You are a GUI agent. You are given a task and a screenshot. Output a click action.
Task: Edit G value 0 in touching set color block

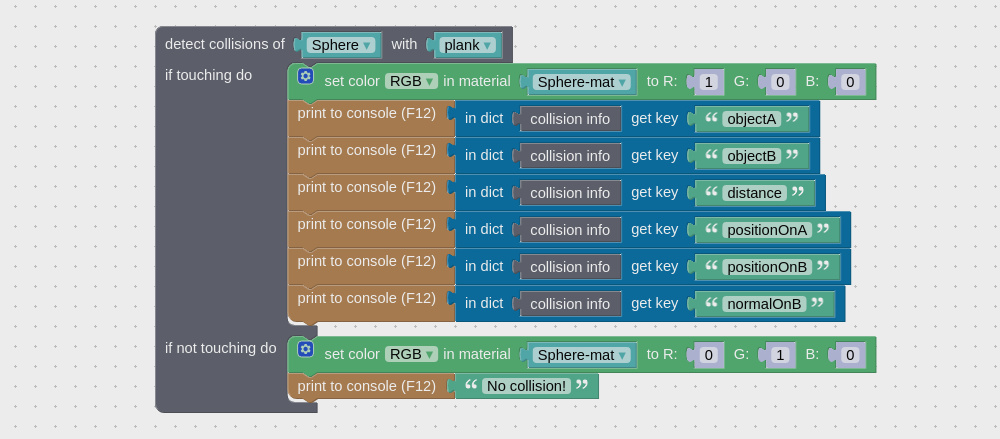pyautogui.click(x=779, y=82)
